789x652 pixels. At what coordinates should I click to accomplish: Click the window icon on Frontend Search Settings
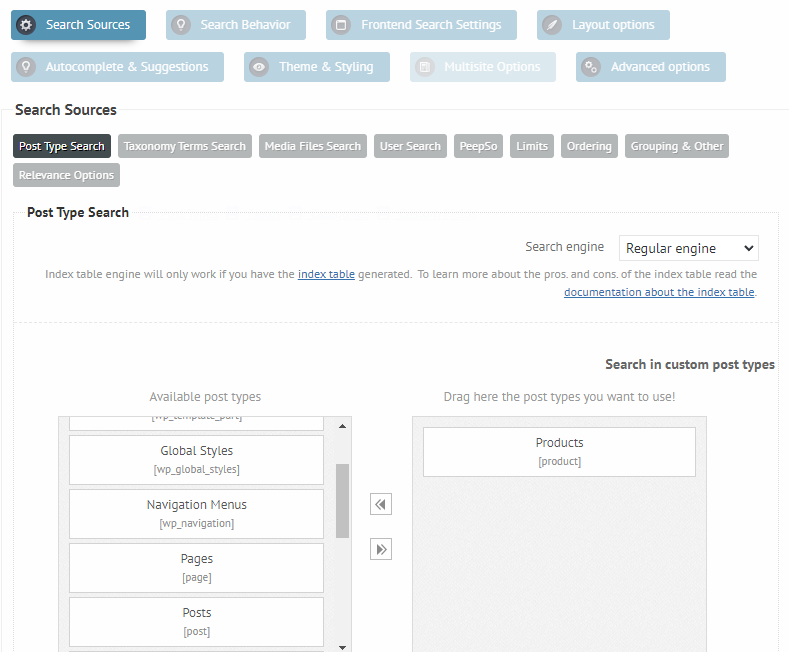click(x=342, y=25)
